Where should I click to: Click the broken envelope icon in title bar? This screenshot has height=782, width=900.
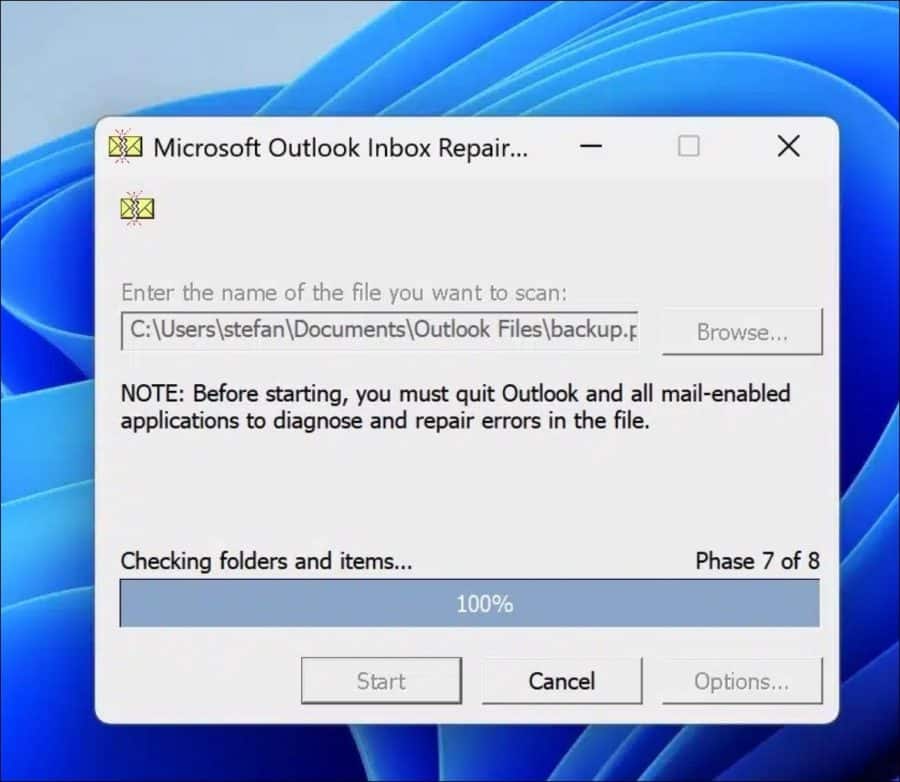click(125, 147)
